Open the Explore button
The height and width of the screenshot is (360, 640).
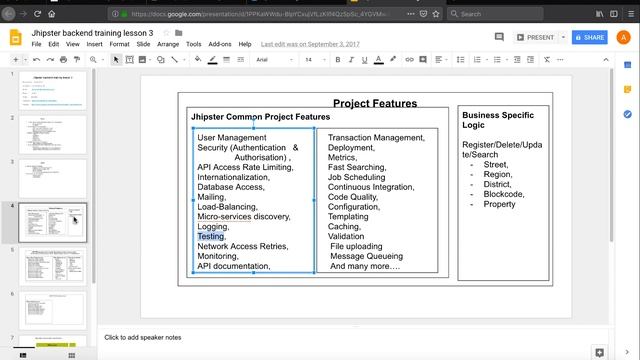point(599,352)
